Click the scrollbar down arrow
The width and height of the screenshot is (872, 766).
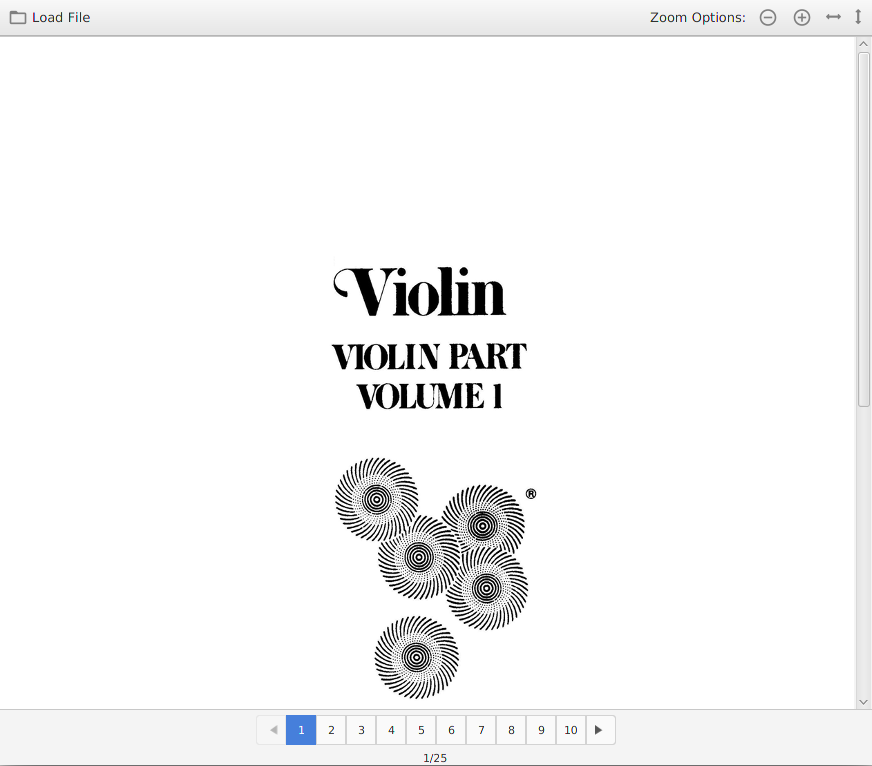coord(863,702)
